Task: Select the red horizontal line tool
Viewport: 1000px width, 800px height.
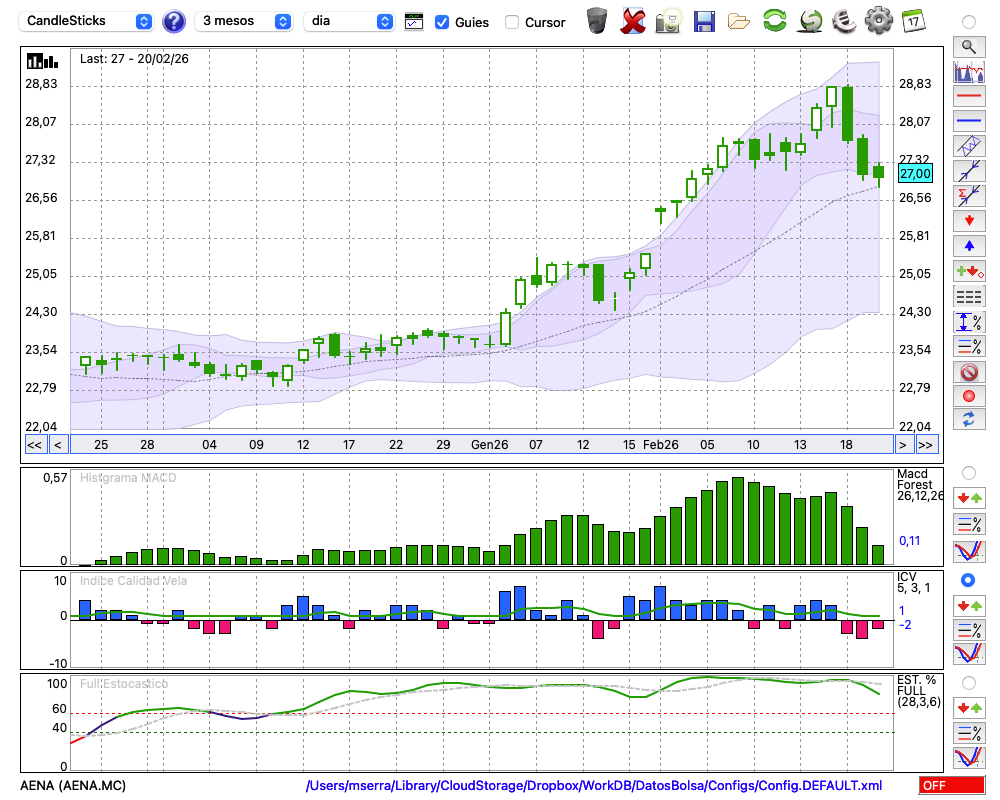Action: [x=968, y=97]
